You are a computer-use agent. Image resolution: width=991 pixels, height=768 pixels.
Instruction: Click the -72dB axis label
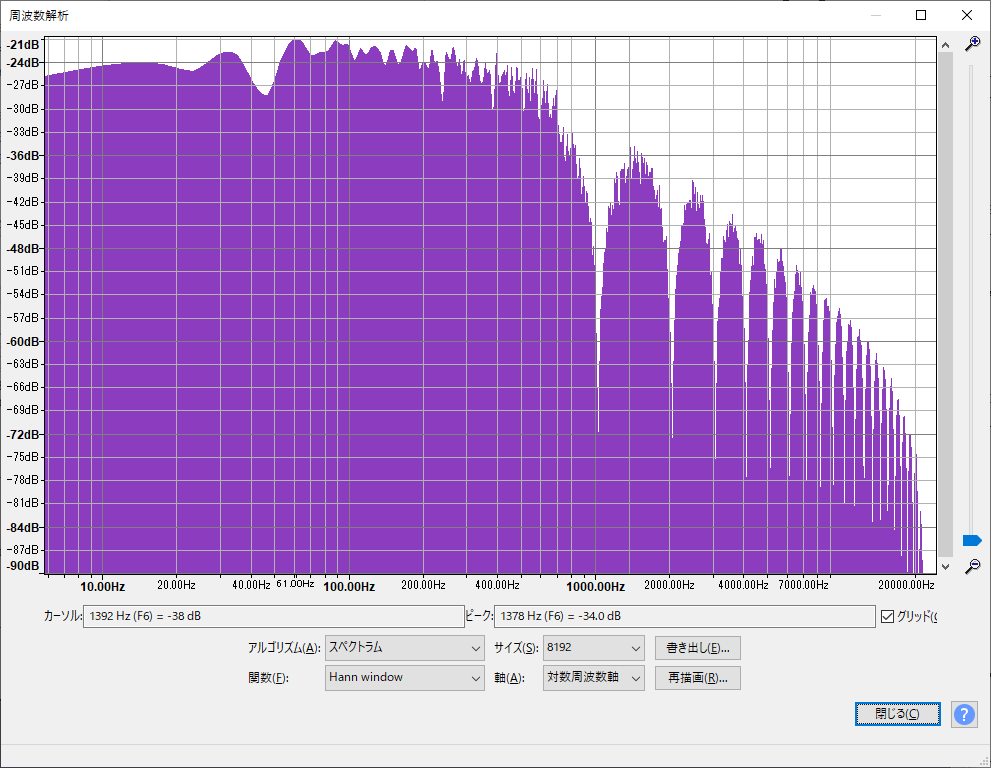(x=23, y=434)
